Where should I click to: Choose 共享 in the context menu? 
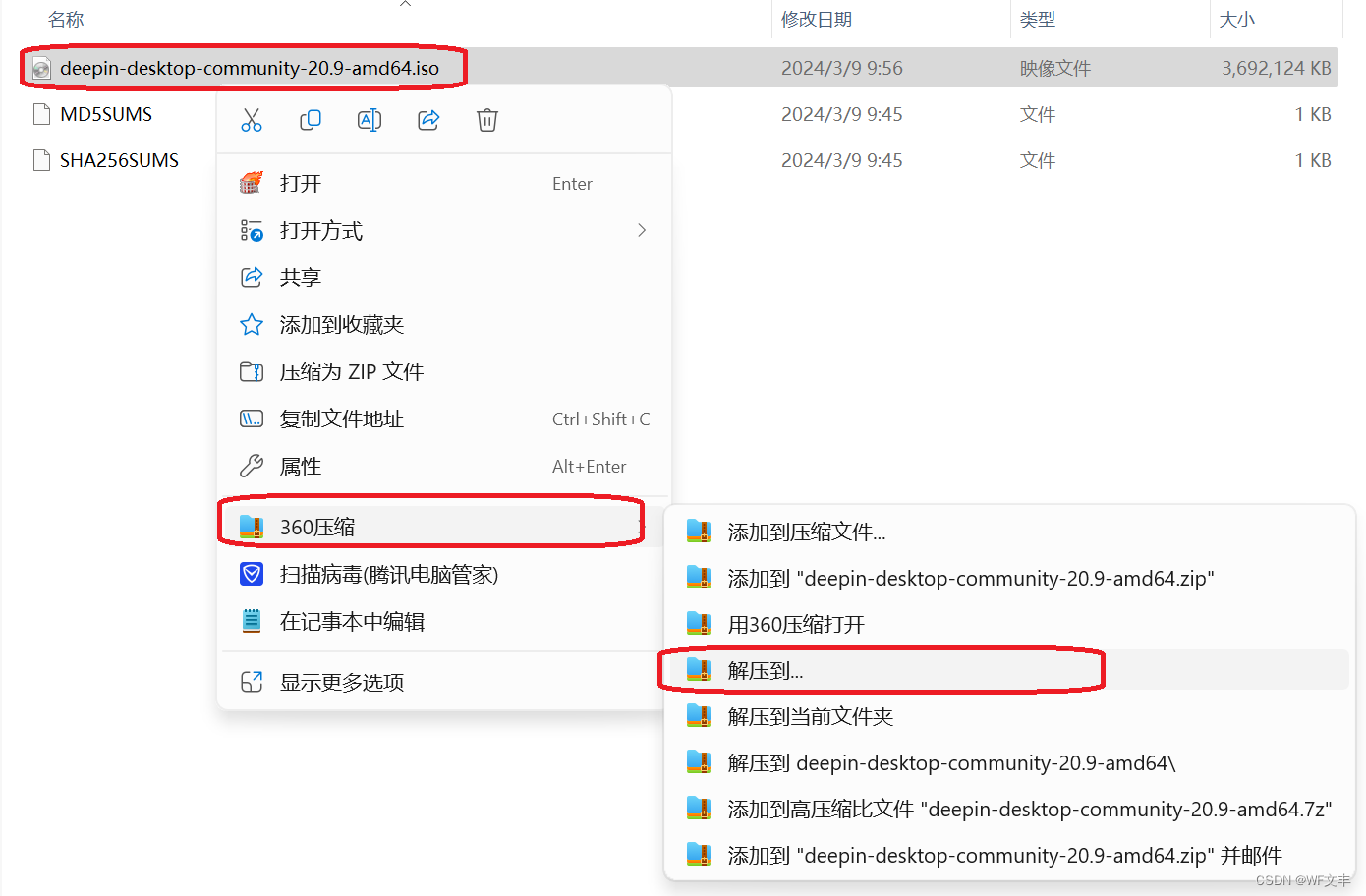pyautogui.click(x=444, y=278)
